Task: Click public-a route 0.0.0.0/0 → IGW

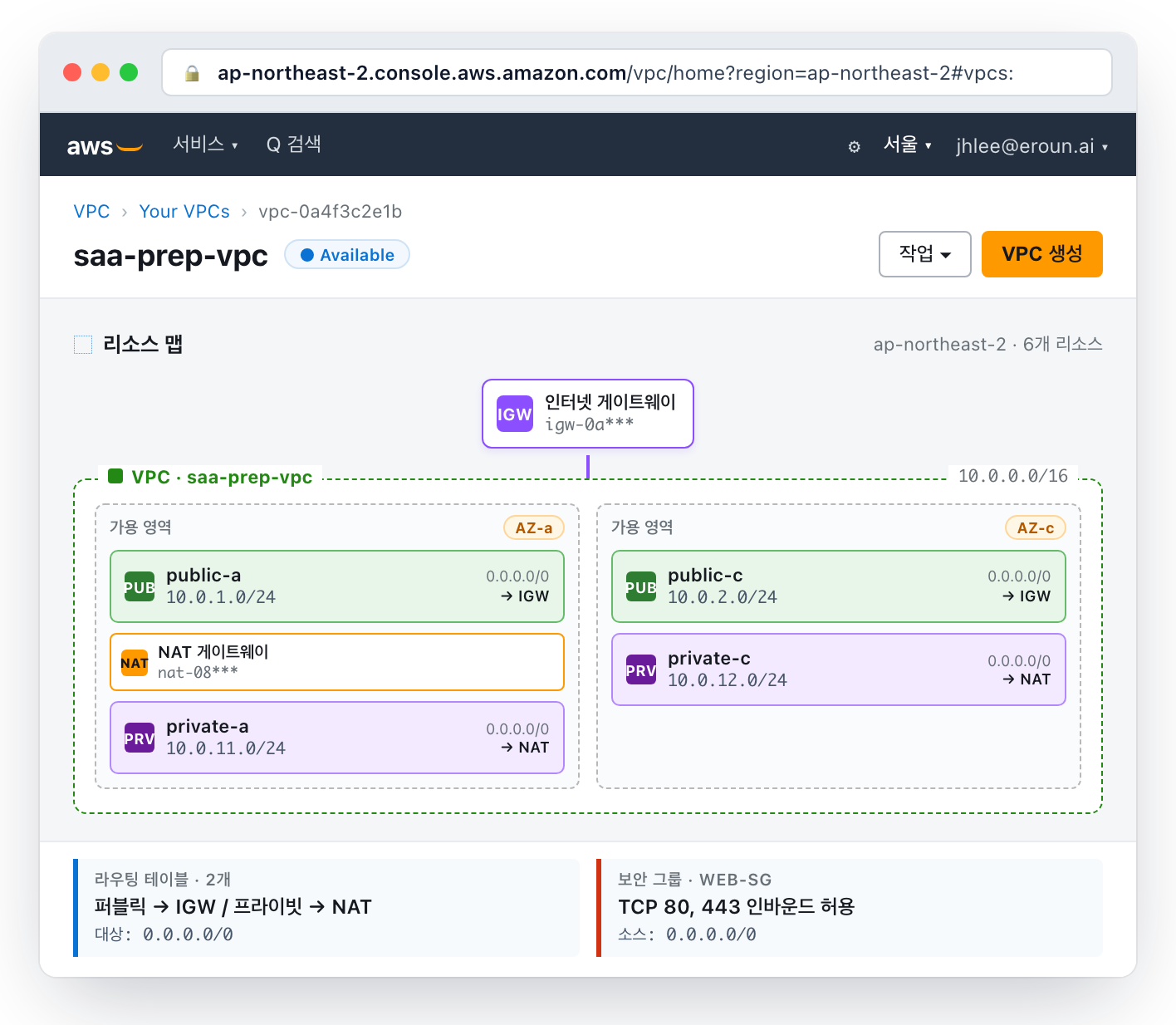Action: point(517,586)
